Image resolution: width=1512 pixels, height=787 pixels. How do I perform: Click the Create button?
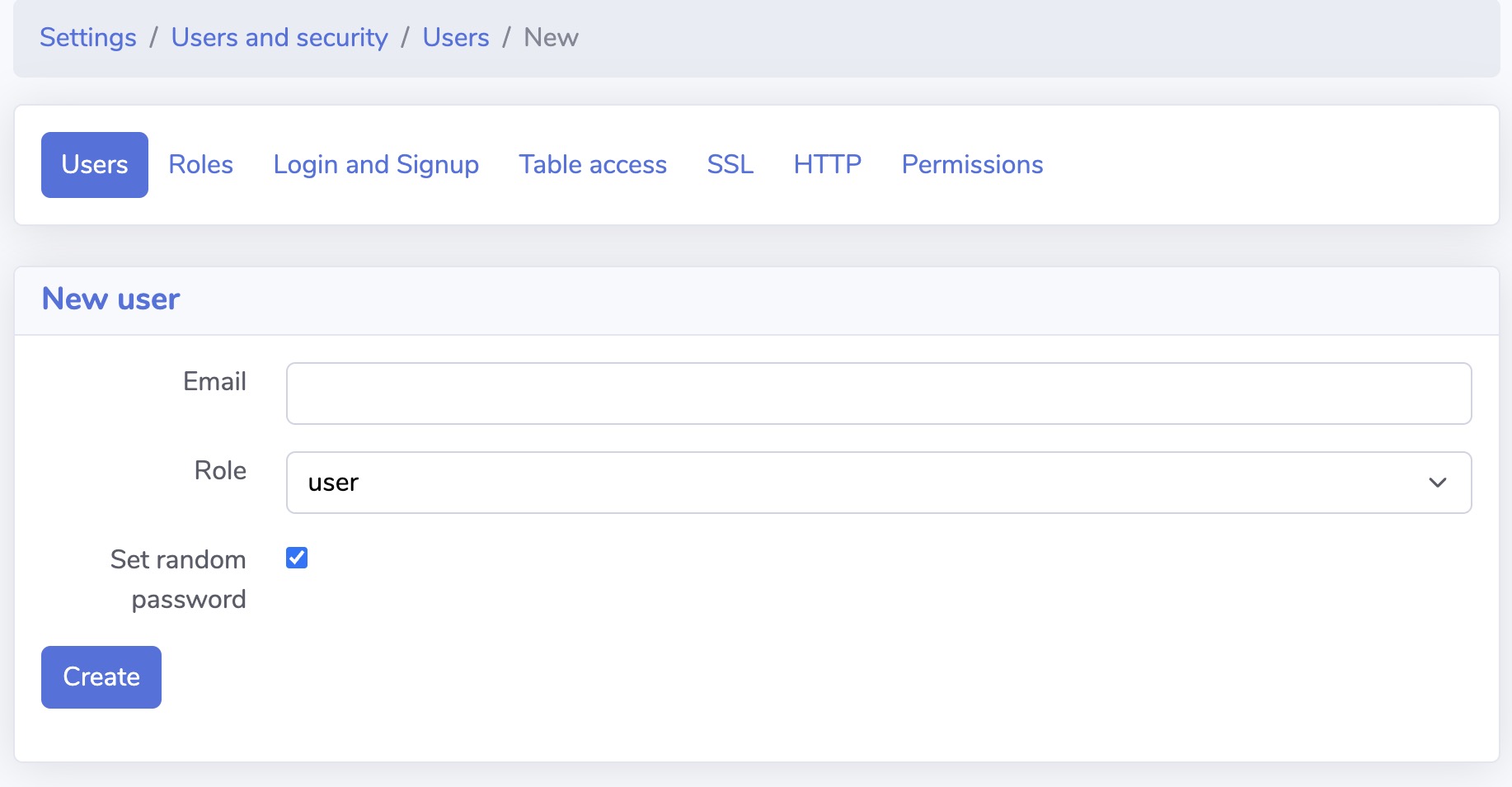tap(101, 676)
